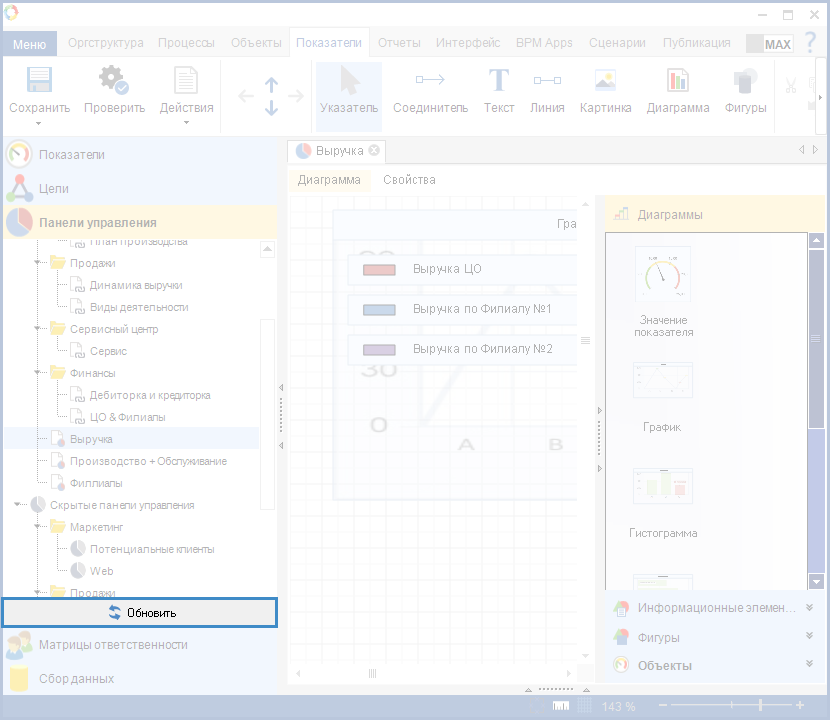Open the Меню button
This screenshot has width=830, height=720.
[29, 44]
